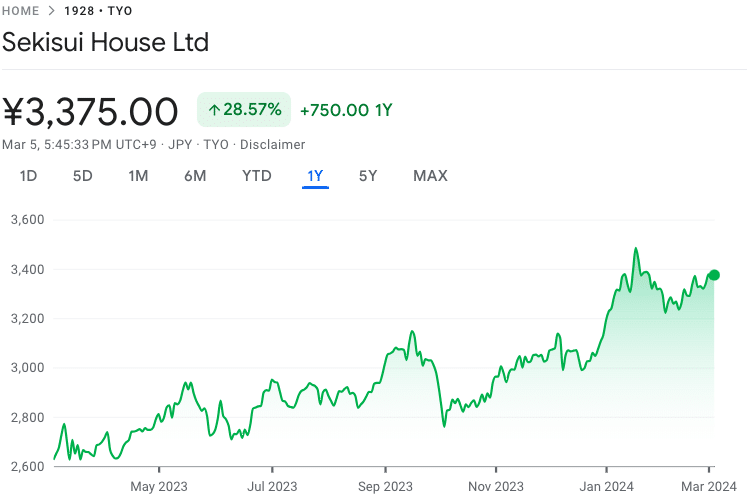Screen dimensions: 747x501
Task: Select the 1D time range tab
Action: (28, 176)
